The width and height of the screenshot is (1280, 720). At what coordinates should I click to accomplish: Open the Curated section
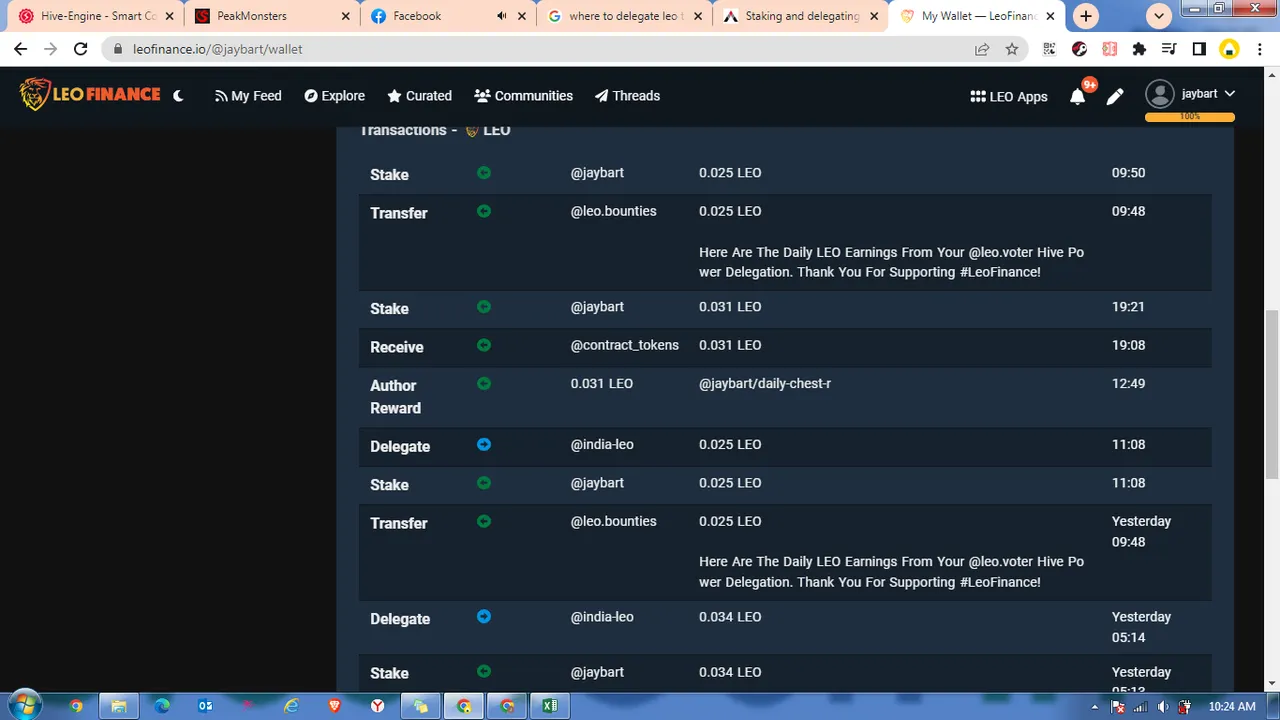click(419, 96)
